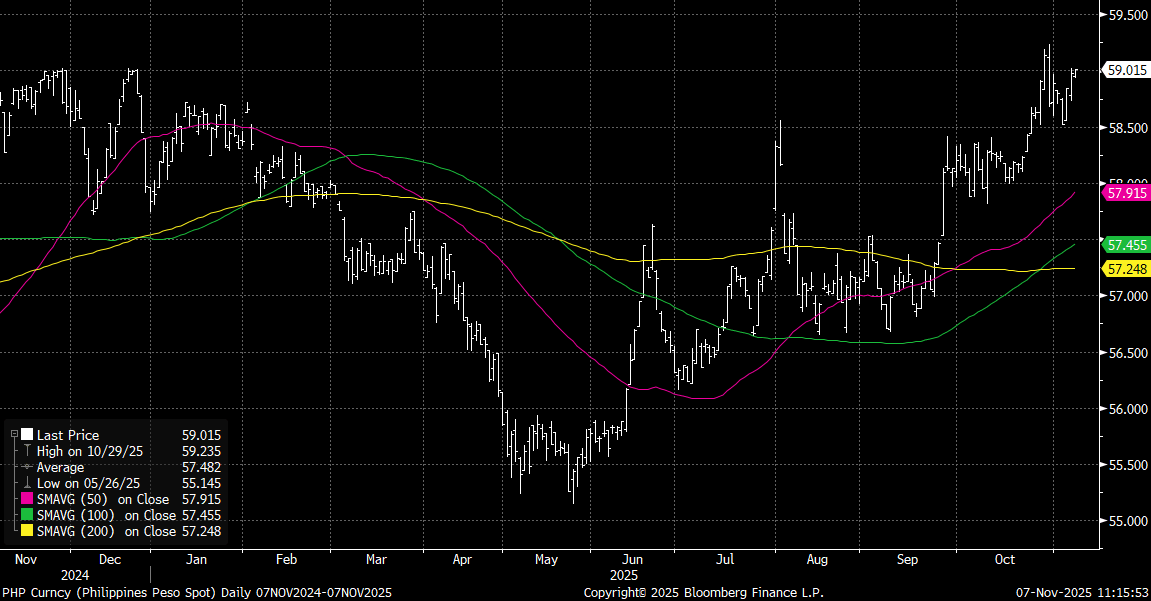Image resolution: width=1151 pixels, height=601 pixels.
Task: Click the yellow SMAVG (200) swatch
Action: (27, 531)
